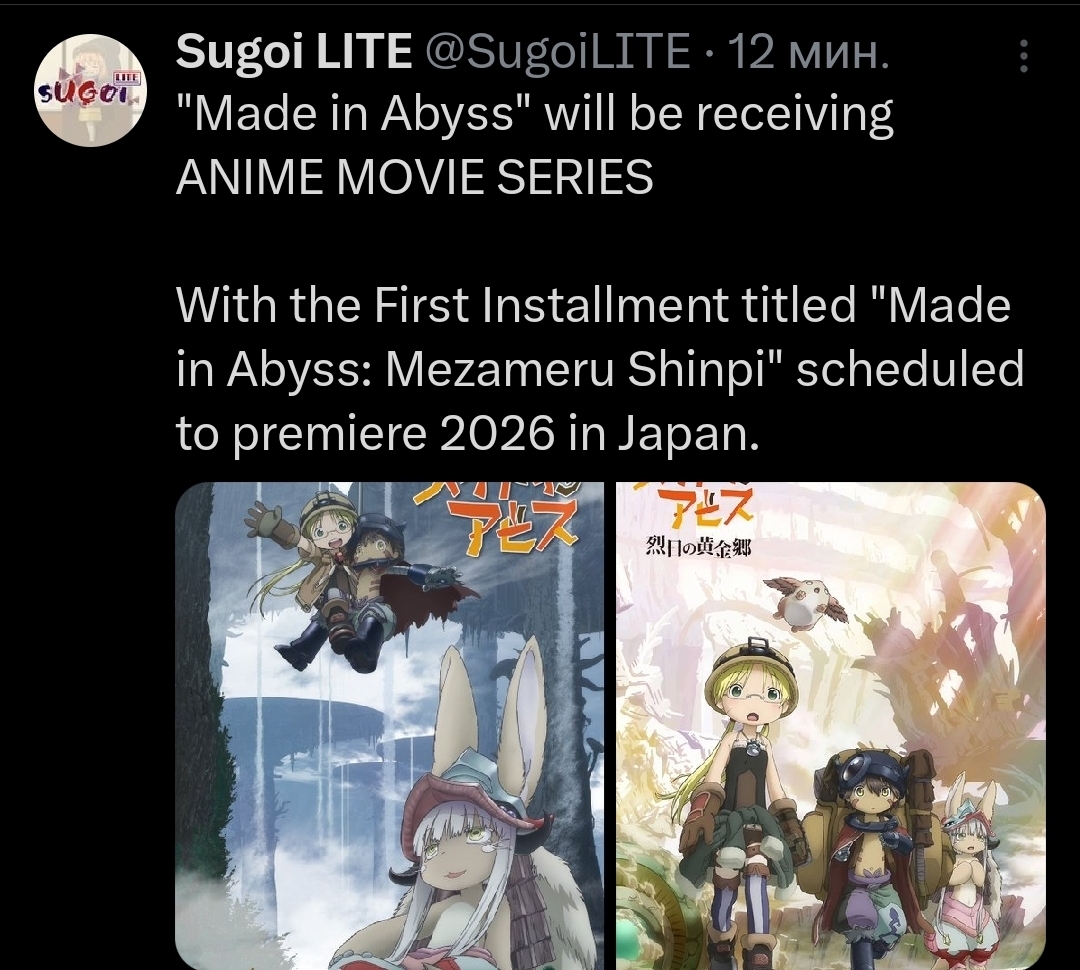Image resolution: width=1080 pixels, height=970 pixels.
Task: Select the line "Made in Abyss" will be receiving
Action: coord(534,114)
